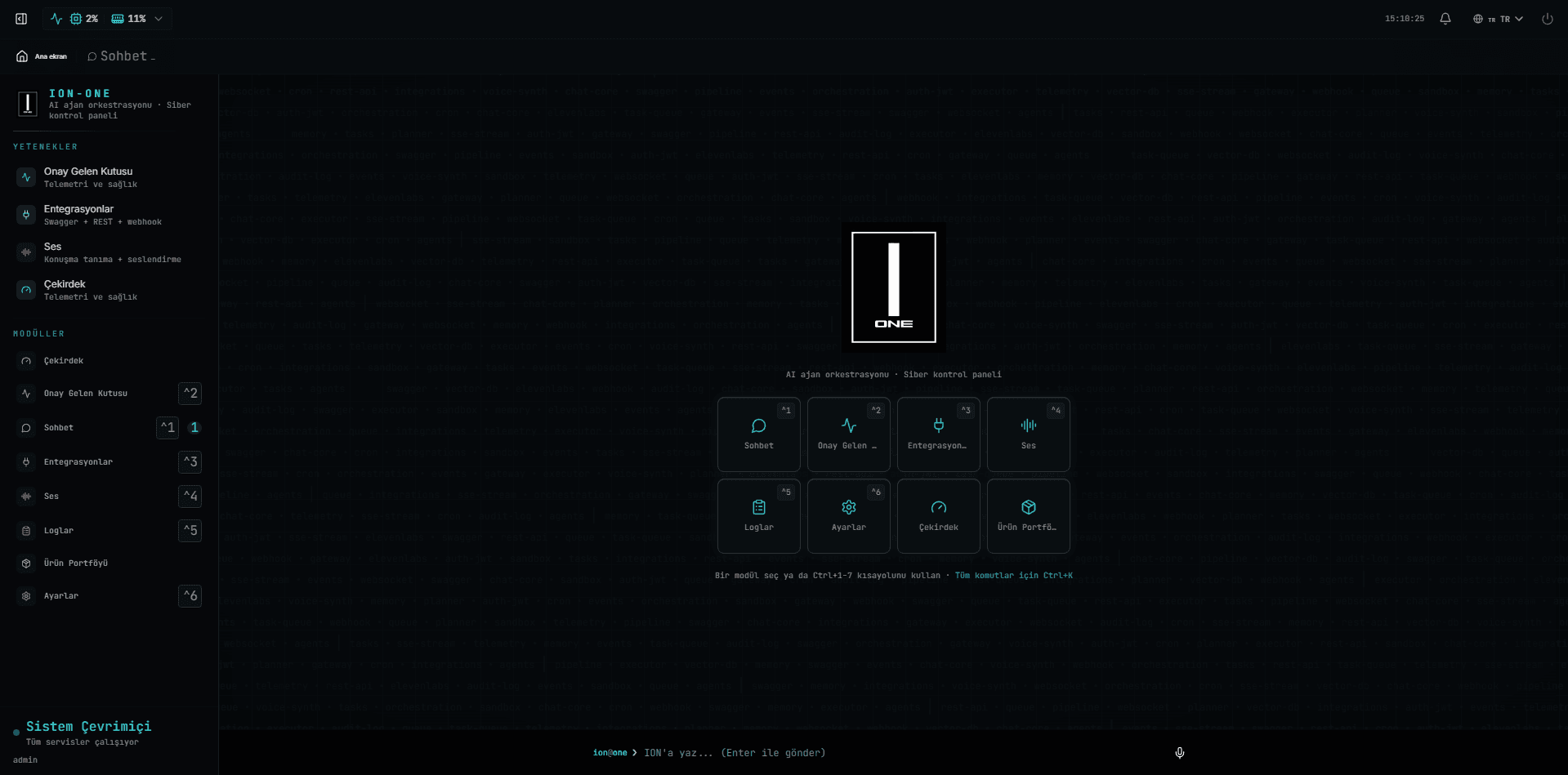Image resolution: width=1568 pixels, height=775 pixels.
Task: Click the Loglar clipboard tile
Action: pos(759,515)
